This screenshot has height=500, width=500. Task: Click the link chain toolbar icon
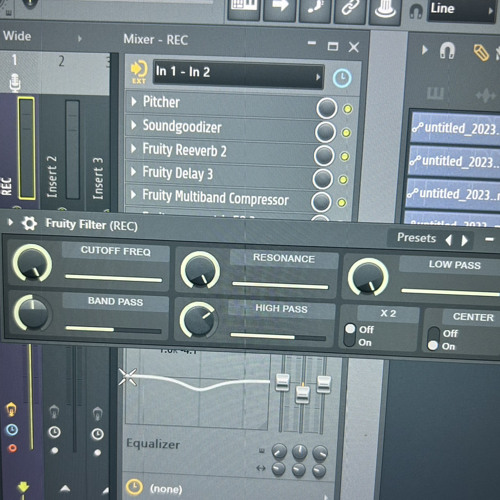coord(350,8)
